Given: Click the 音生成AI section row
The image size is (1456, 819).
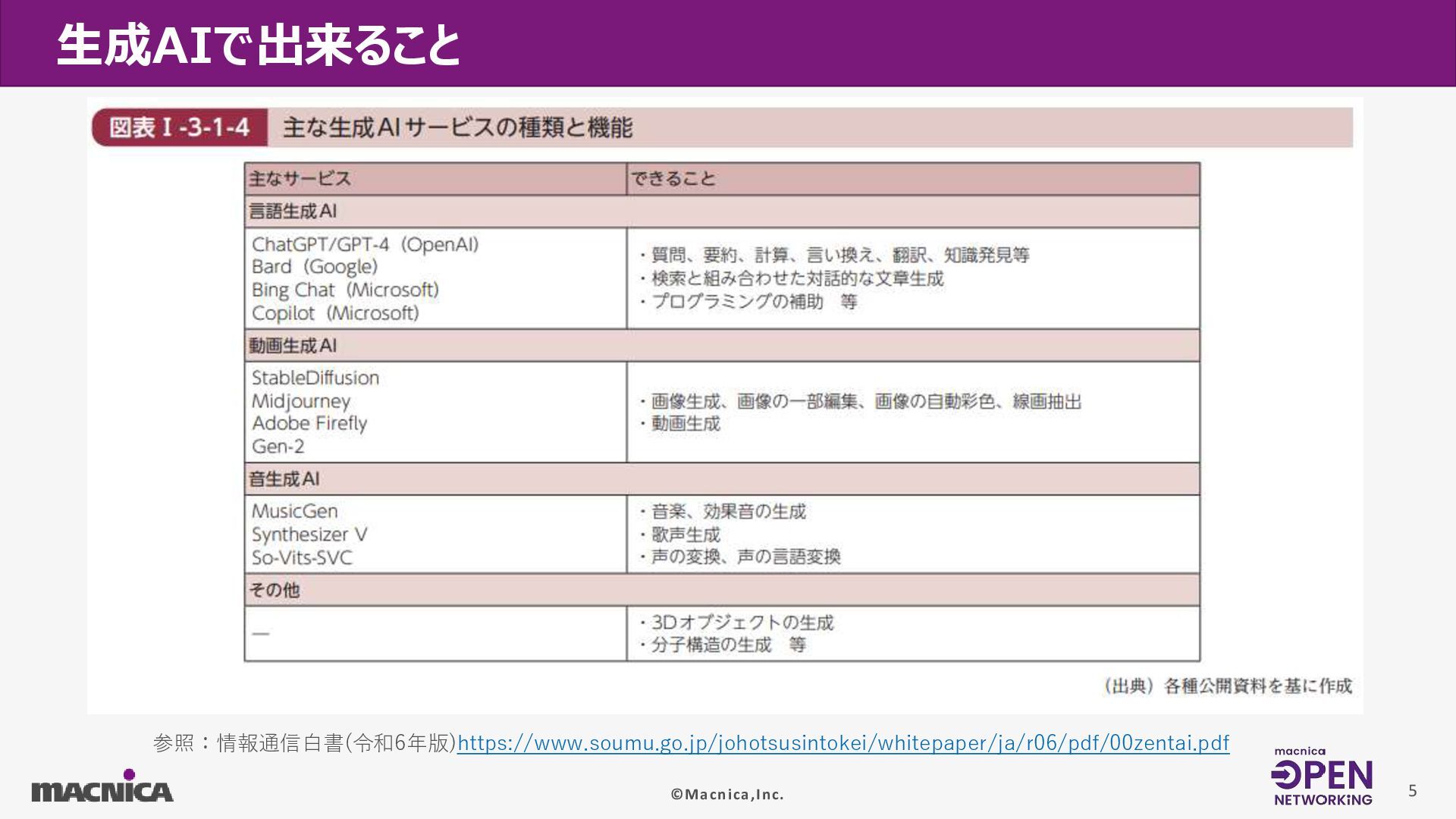Looking at the screenshot, I should pos(284,479).
